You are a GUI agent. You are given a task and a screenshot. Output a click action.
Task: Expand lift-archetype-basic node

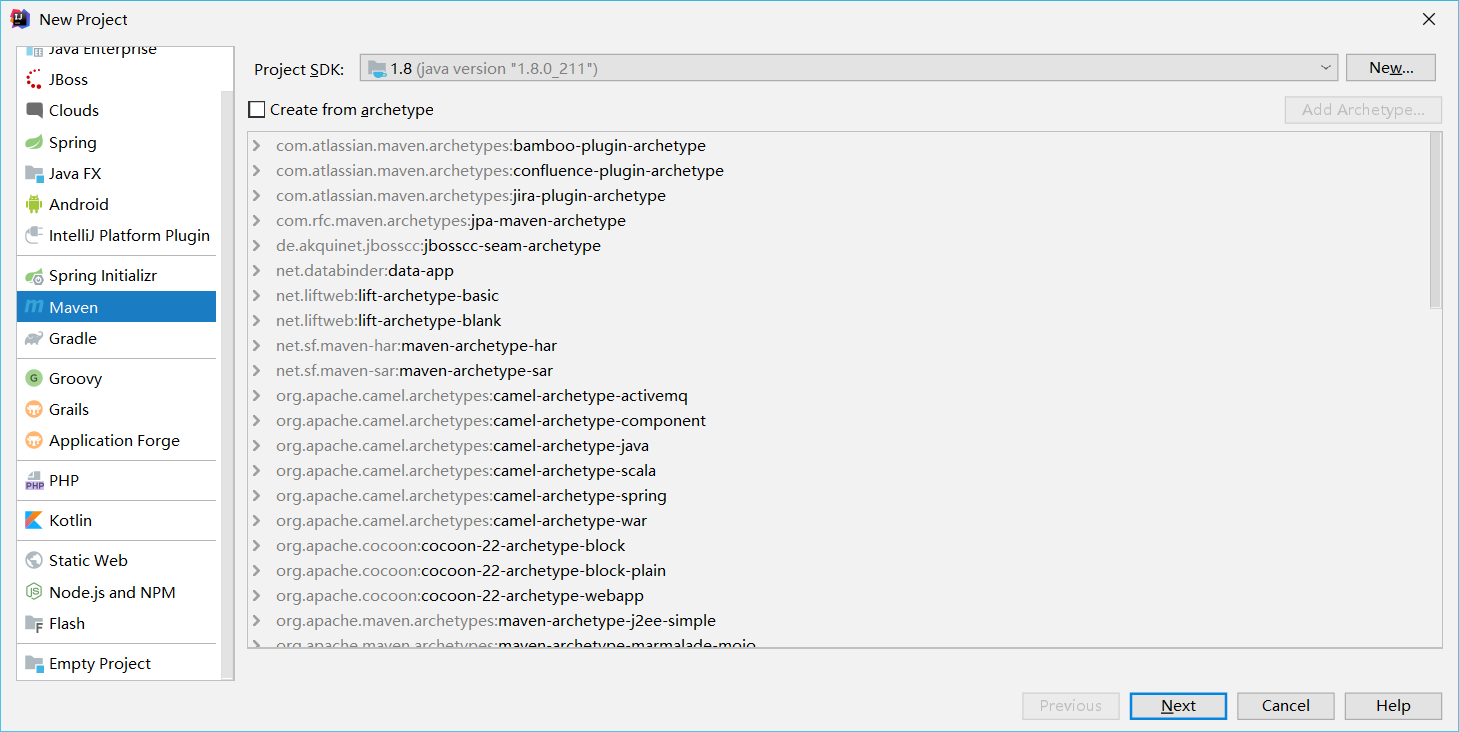257,296
